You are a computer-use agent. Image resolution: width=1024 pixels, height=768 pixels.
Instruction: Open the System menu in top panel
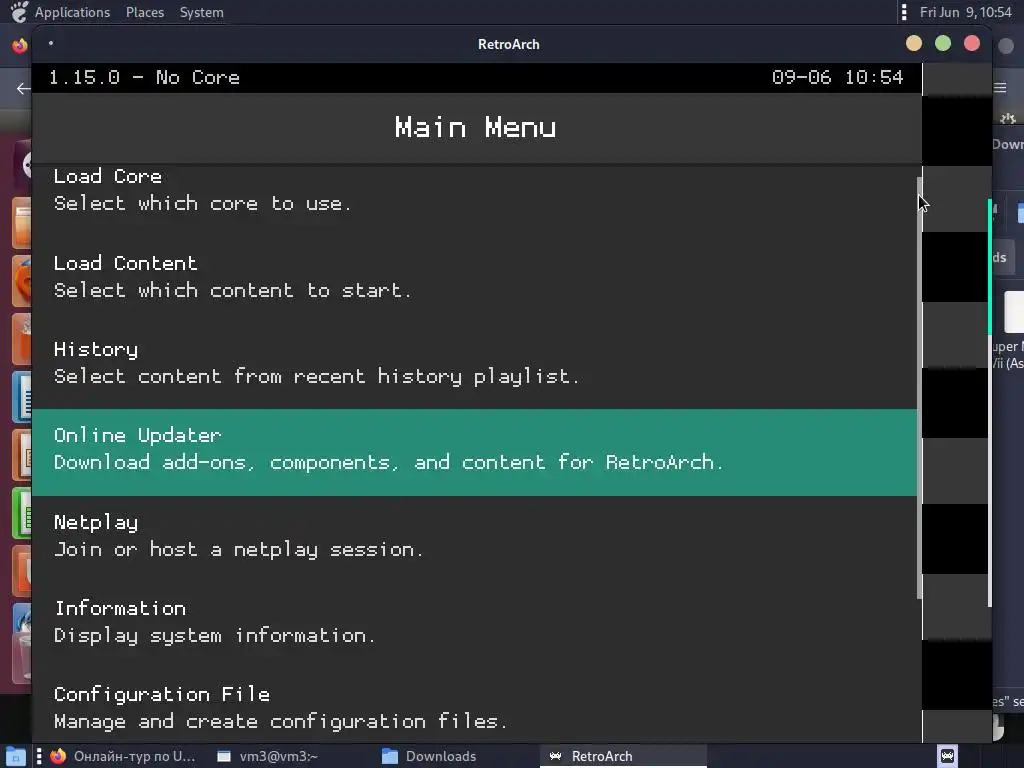click(x=202, y=12)
